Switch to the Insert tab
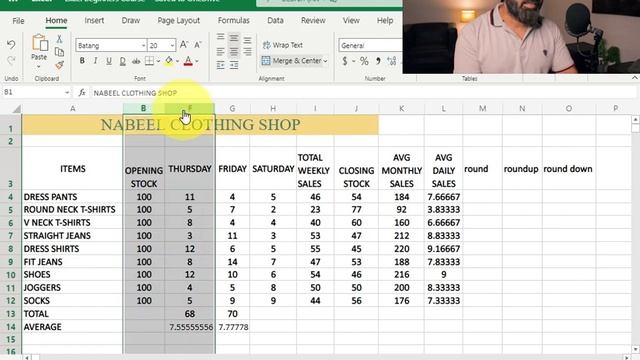Screen dimensions: 640x360 pyautogui.click(x=94, y=20)
